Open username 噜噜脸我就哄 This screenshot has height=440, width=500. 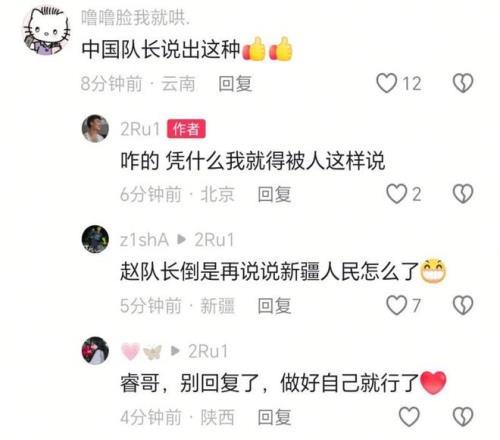136,17
